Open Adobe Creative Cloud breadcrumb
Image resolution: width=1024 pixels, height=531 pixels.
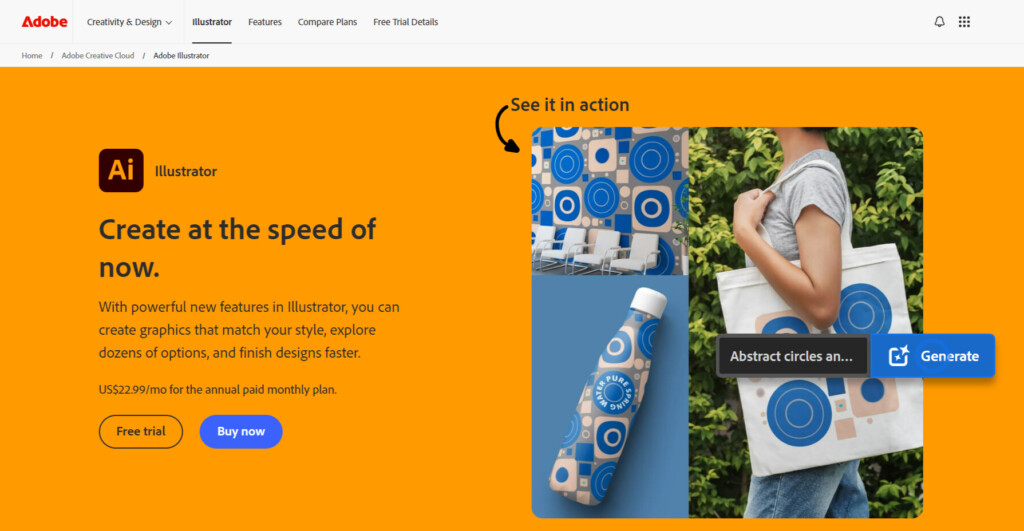[x=97, y=56]
